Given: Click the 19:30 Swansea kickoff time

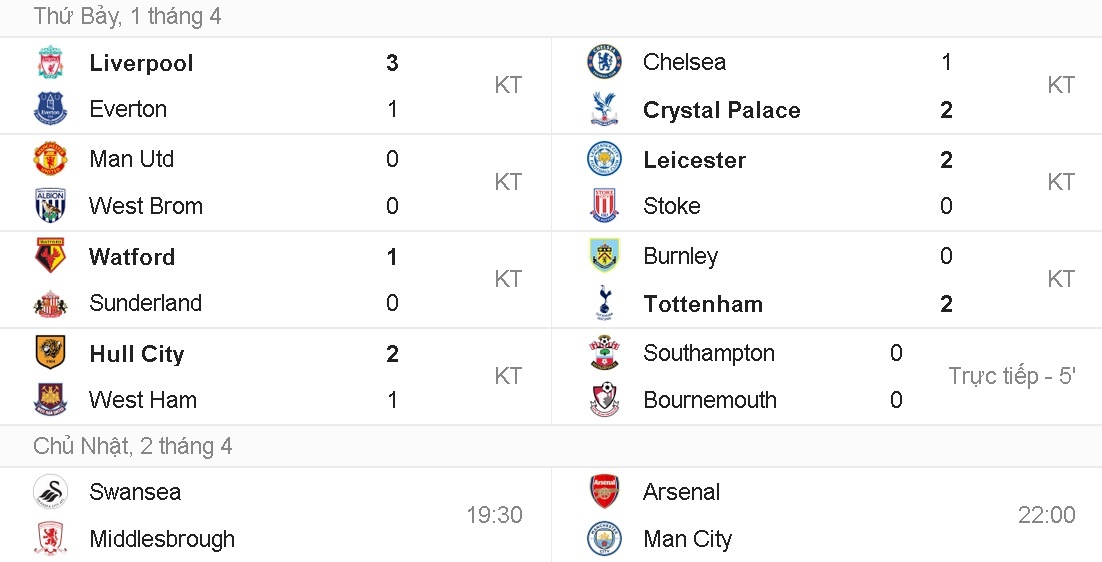Looking at the screenshot, I should (x=494, y=515).
